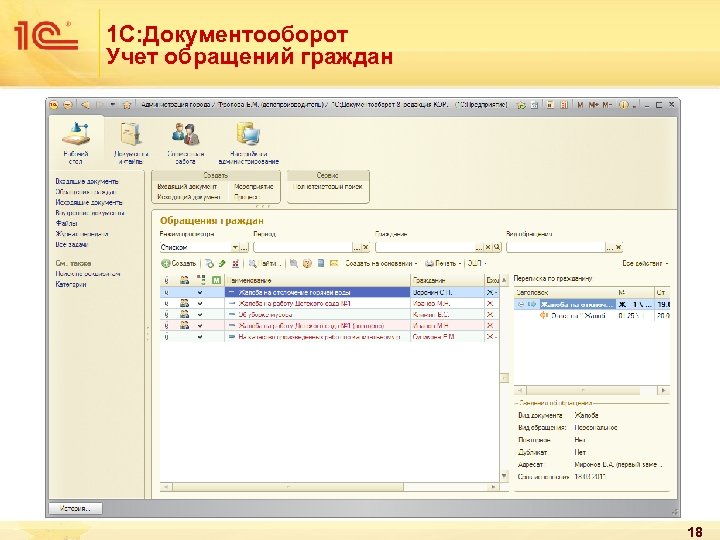This screenshot has height=540, width=720.
Task: Open the calculator icon in title bar
Action: click(x=550, y=105)
